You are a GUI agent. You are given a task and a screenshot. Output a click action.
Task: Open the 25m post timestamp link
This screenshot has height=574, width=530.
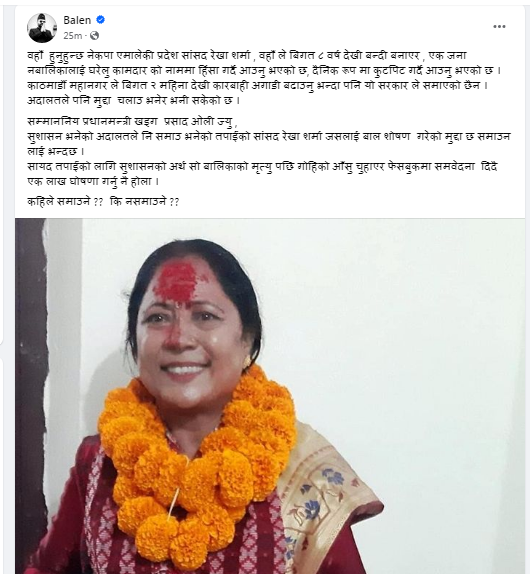(x=72, y=36)
